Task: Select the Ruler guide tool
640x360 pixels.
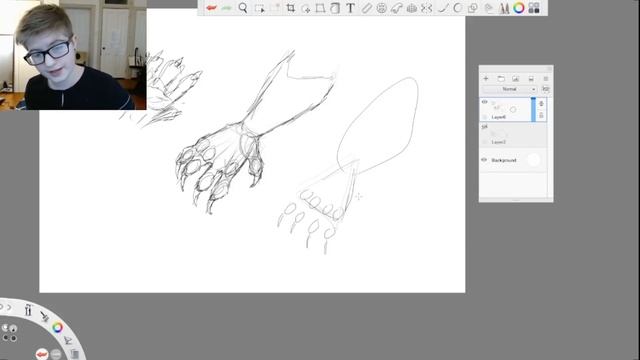Action: pos(366,8)
